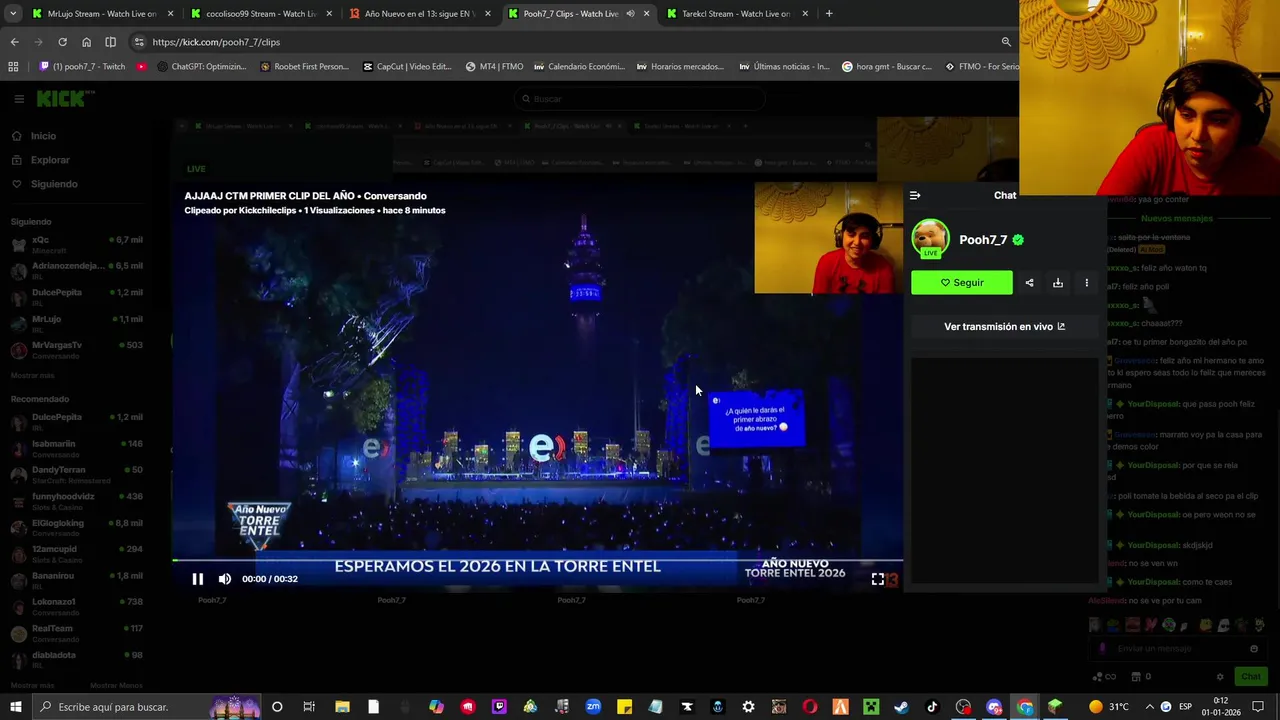This screenshot has height=720, width=1280.
Task: Switch to MrLujo Stream browser tab
Action: tap(102, 14)
